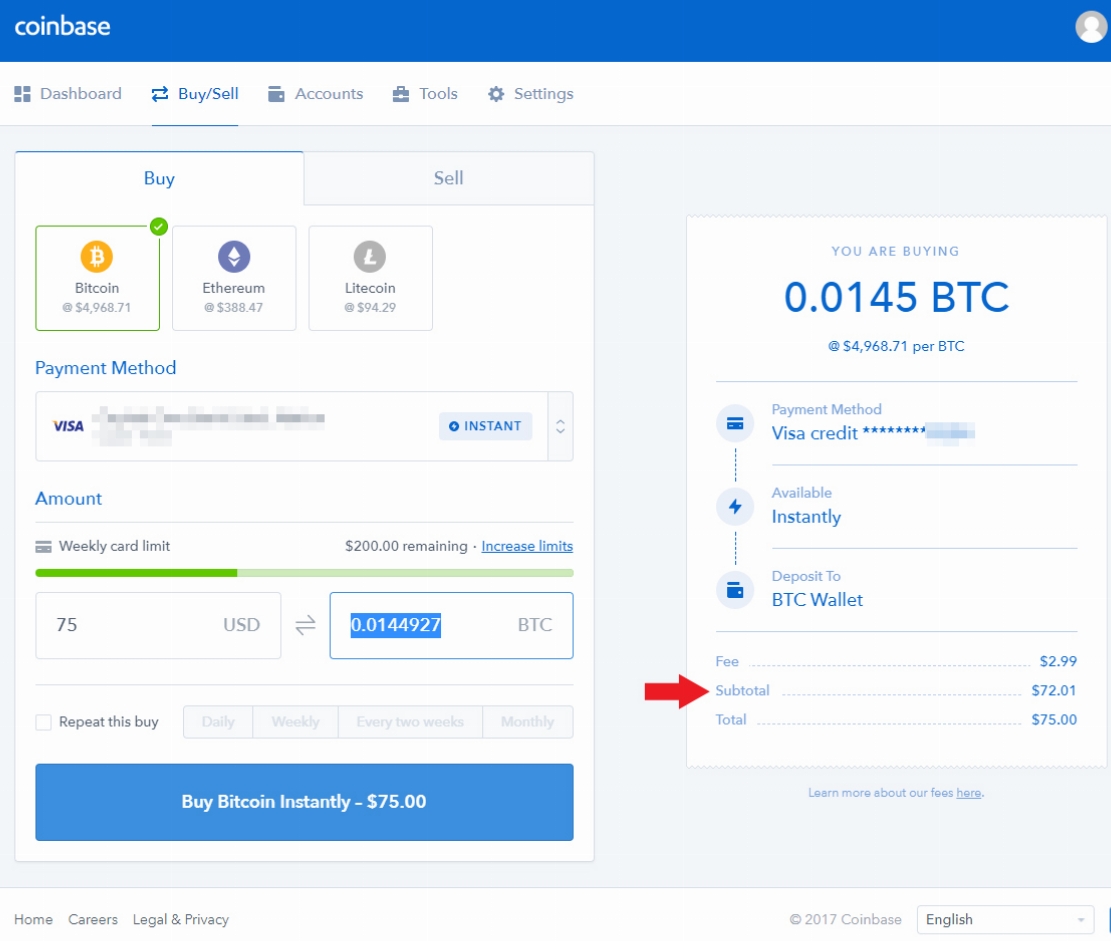Click the INSTANT badge on payment method
Screen dimensions: 1111x941
pyautogui.click(x=485, y=426)
